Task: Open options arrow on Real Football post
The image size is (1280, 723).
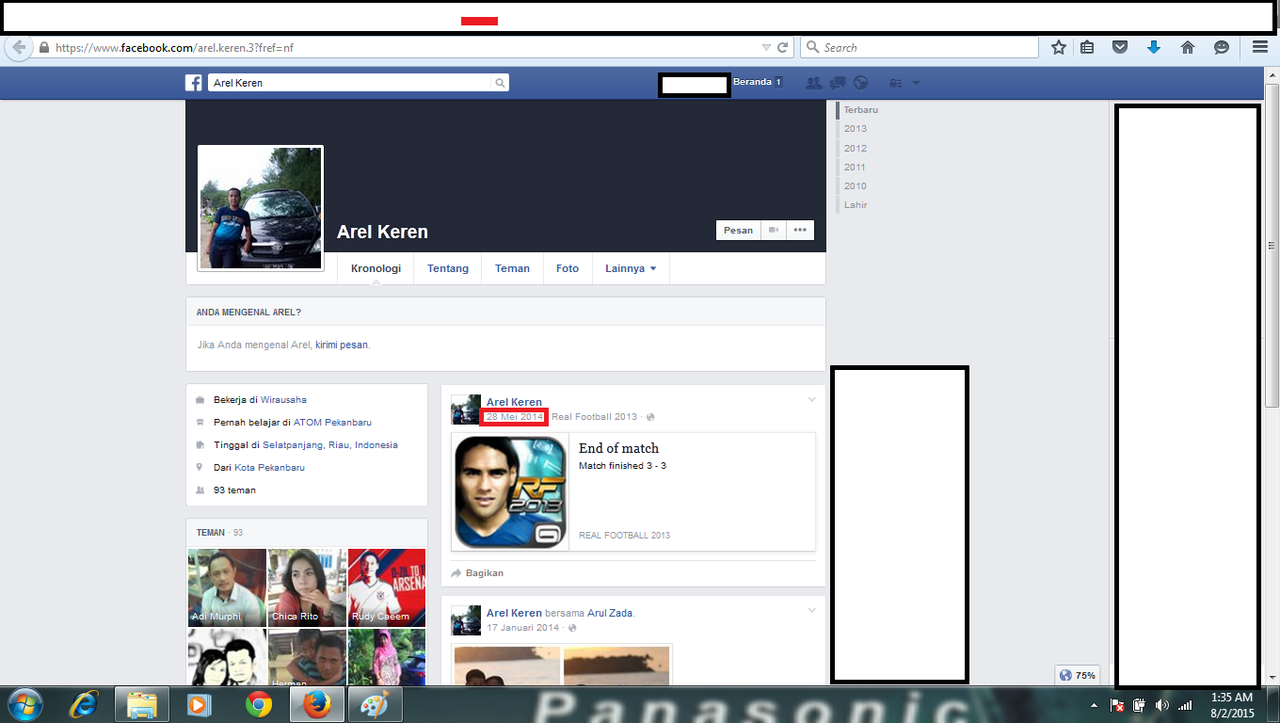Action: pos(812,400)
